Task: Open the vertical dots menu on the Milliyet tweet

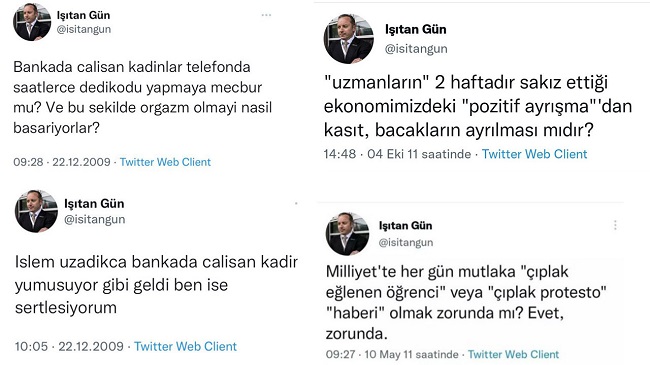Action: point(615,225)
